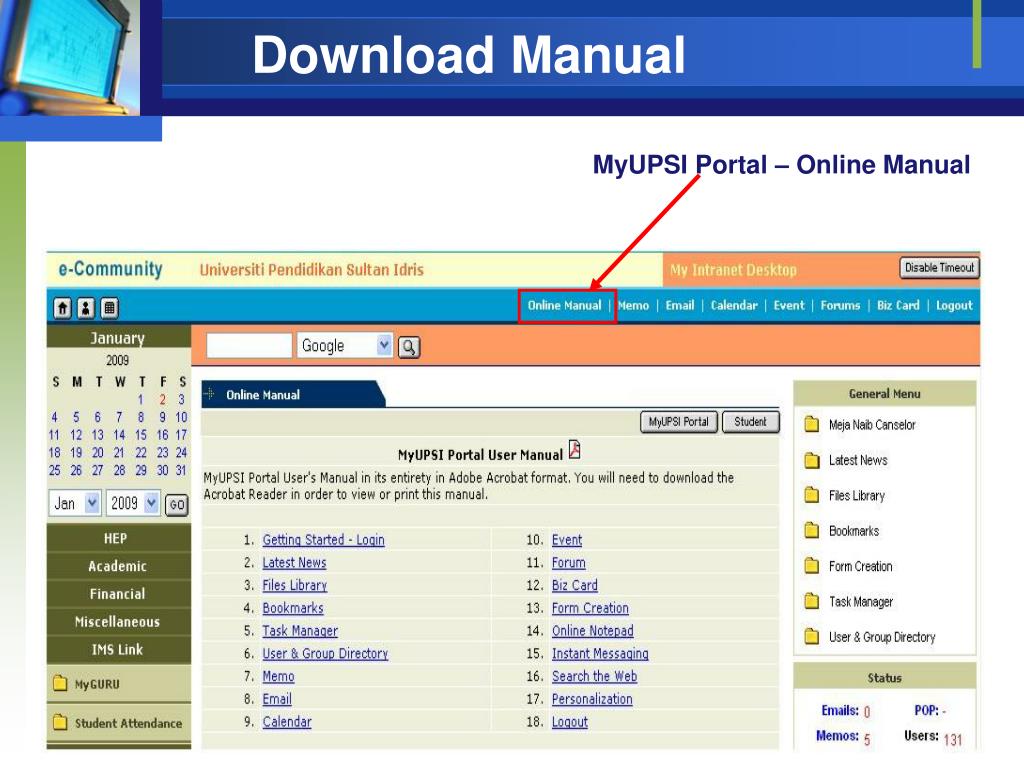
Task: Open the Instant Messaging manual link
Action: 600,654
